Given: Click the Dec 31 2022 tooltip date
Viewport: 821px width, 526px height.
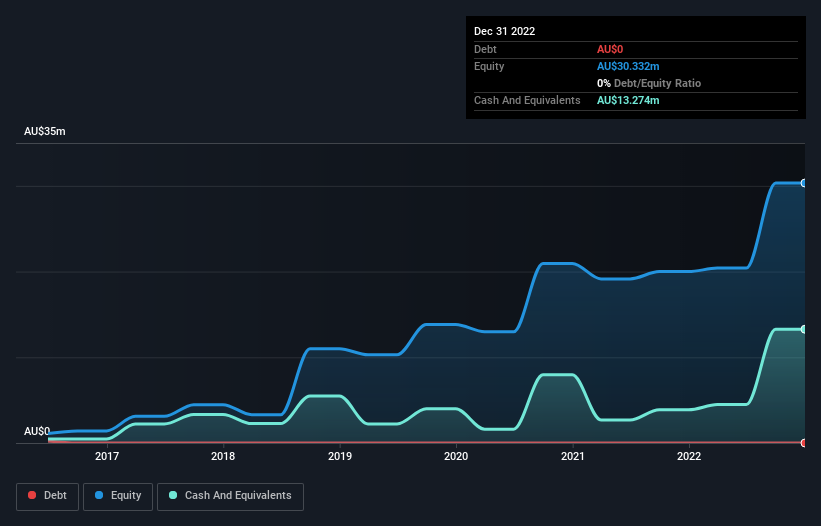Looking at the screenshot, I should click(x=504, y=31).
